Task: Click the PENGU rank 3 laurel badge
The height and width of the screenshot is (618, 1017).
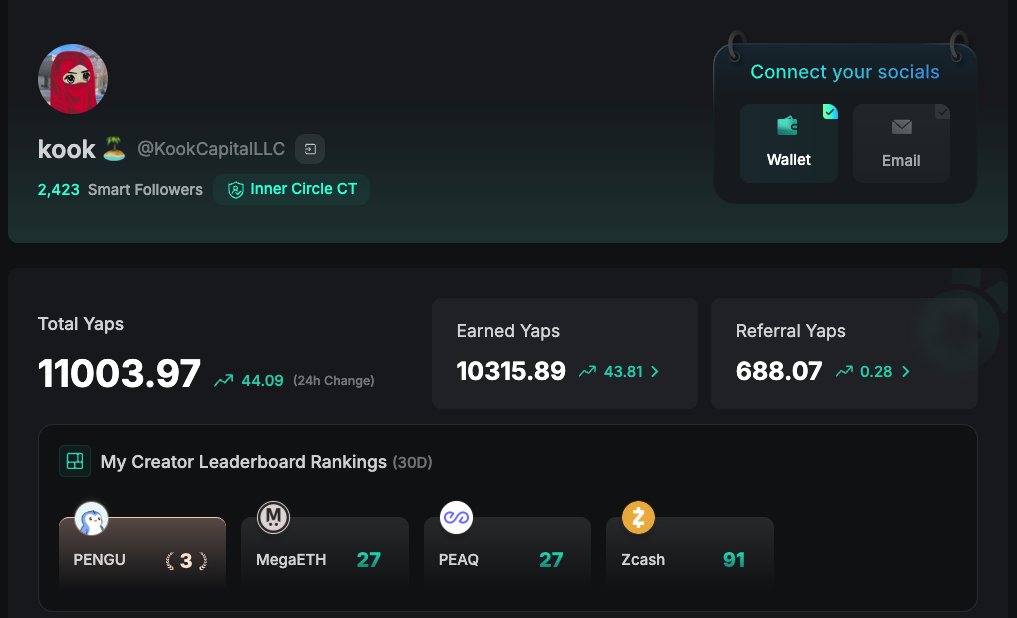Action: [x=186, y=560]
